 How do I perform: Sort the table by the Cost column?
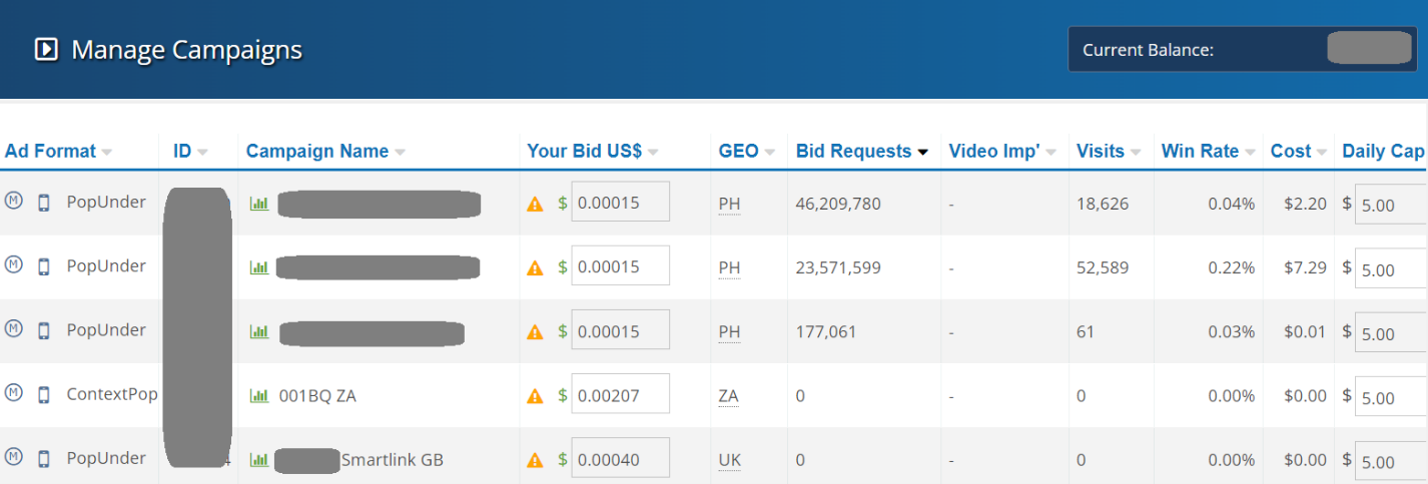1298,151
